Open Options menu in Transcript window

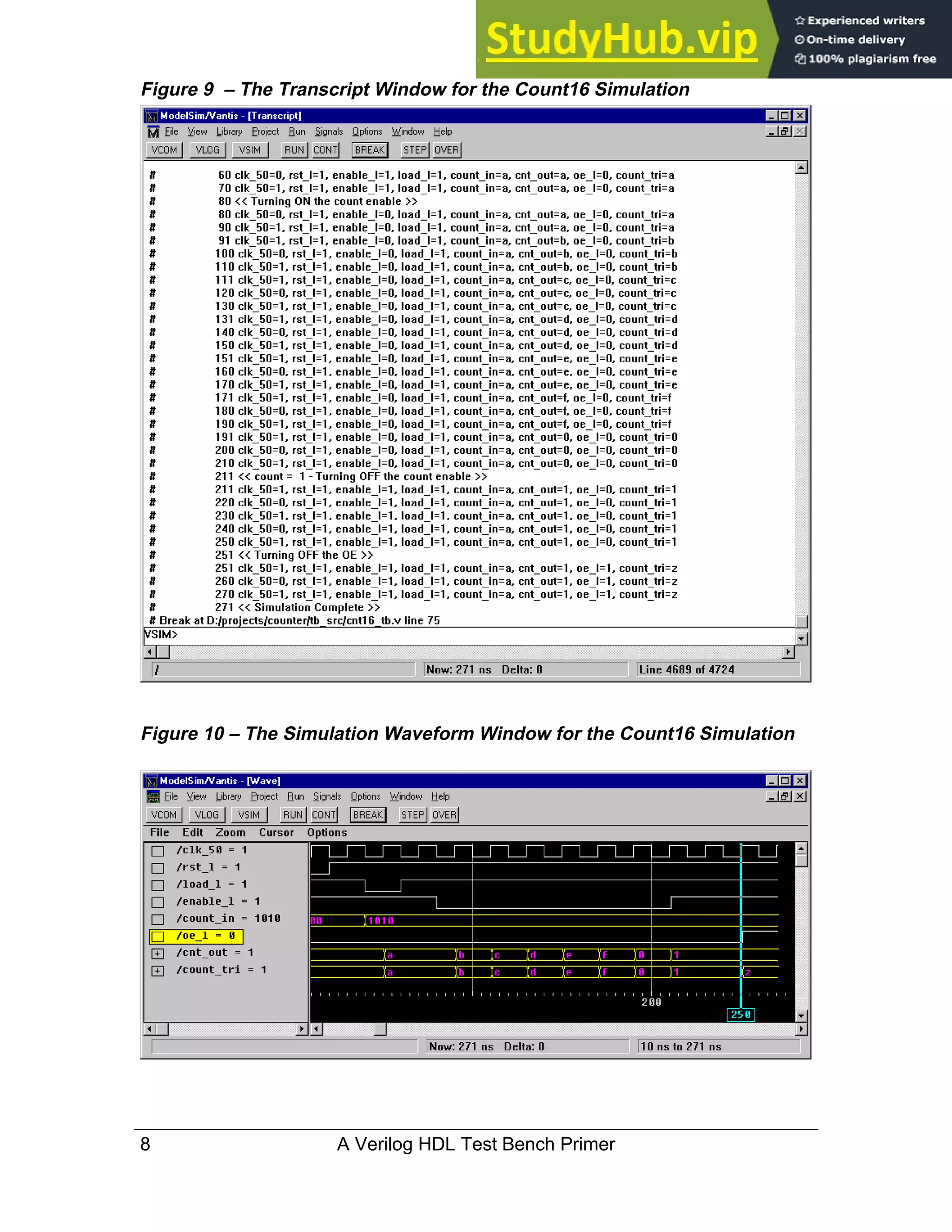[367, 132]
